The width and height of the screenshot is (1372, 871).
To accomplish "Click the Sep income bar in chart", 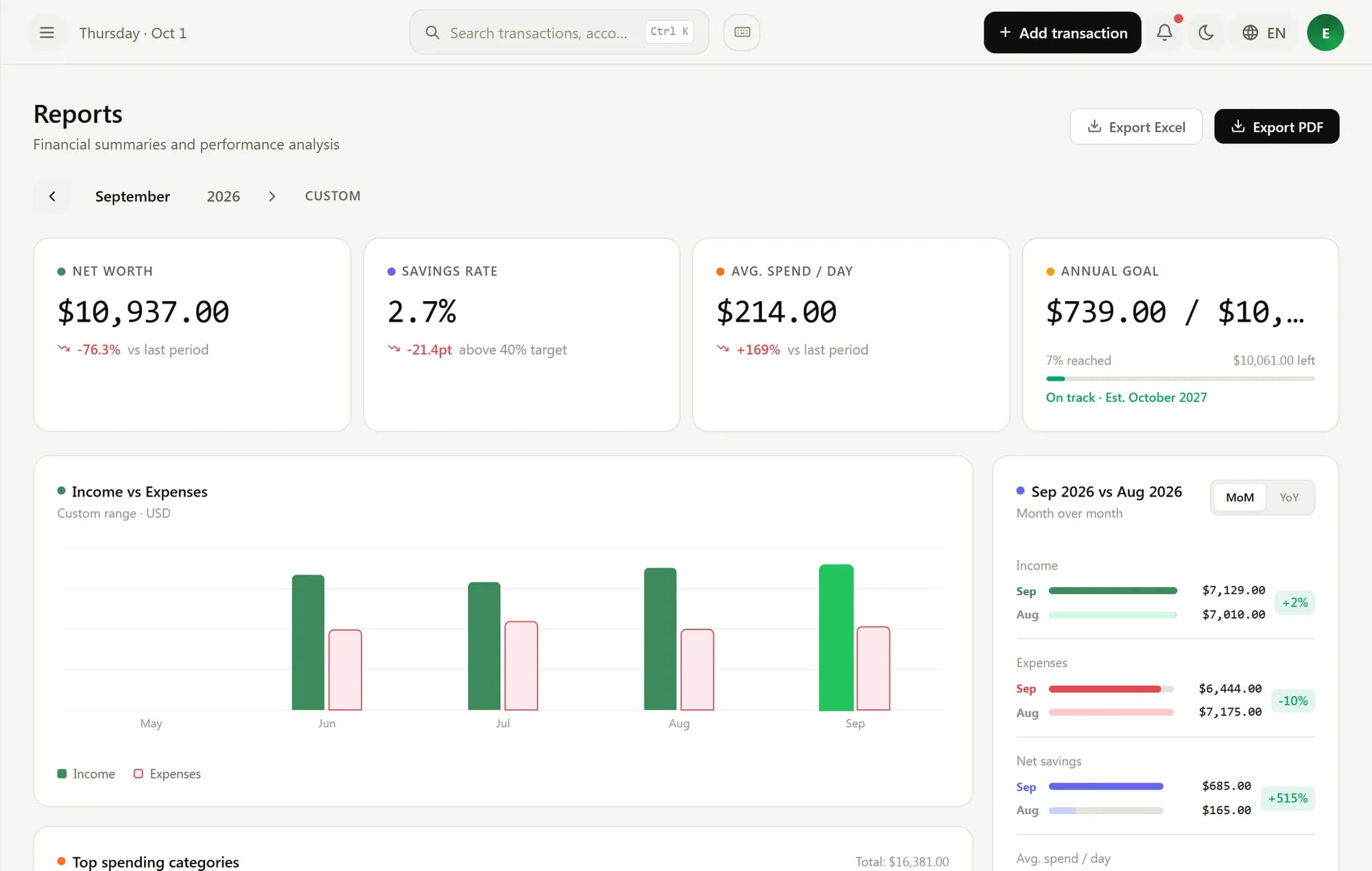I will pyautogui.click(x=836, y=637).
